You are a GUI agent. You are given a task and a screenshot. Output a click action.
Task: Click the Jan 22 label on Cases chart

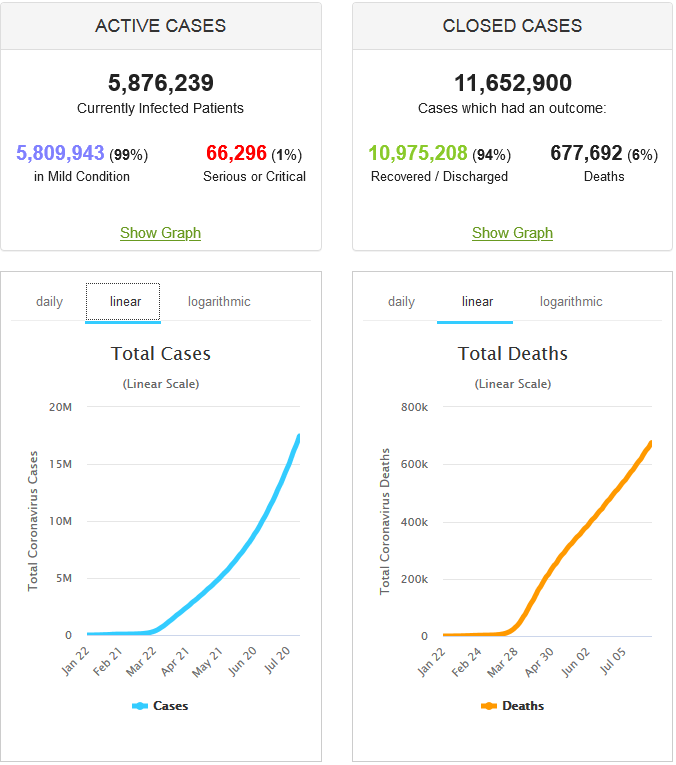click(76, 661)
